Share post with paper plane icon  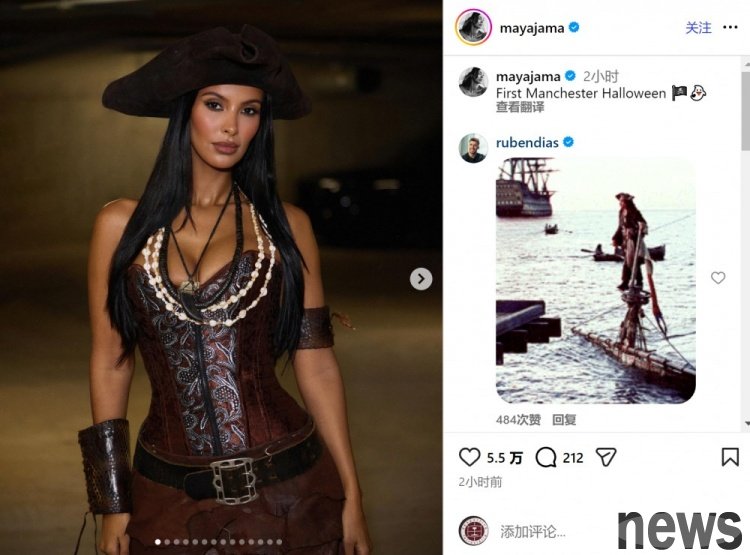(606, 457)
